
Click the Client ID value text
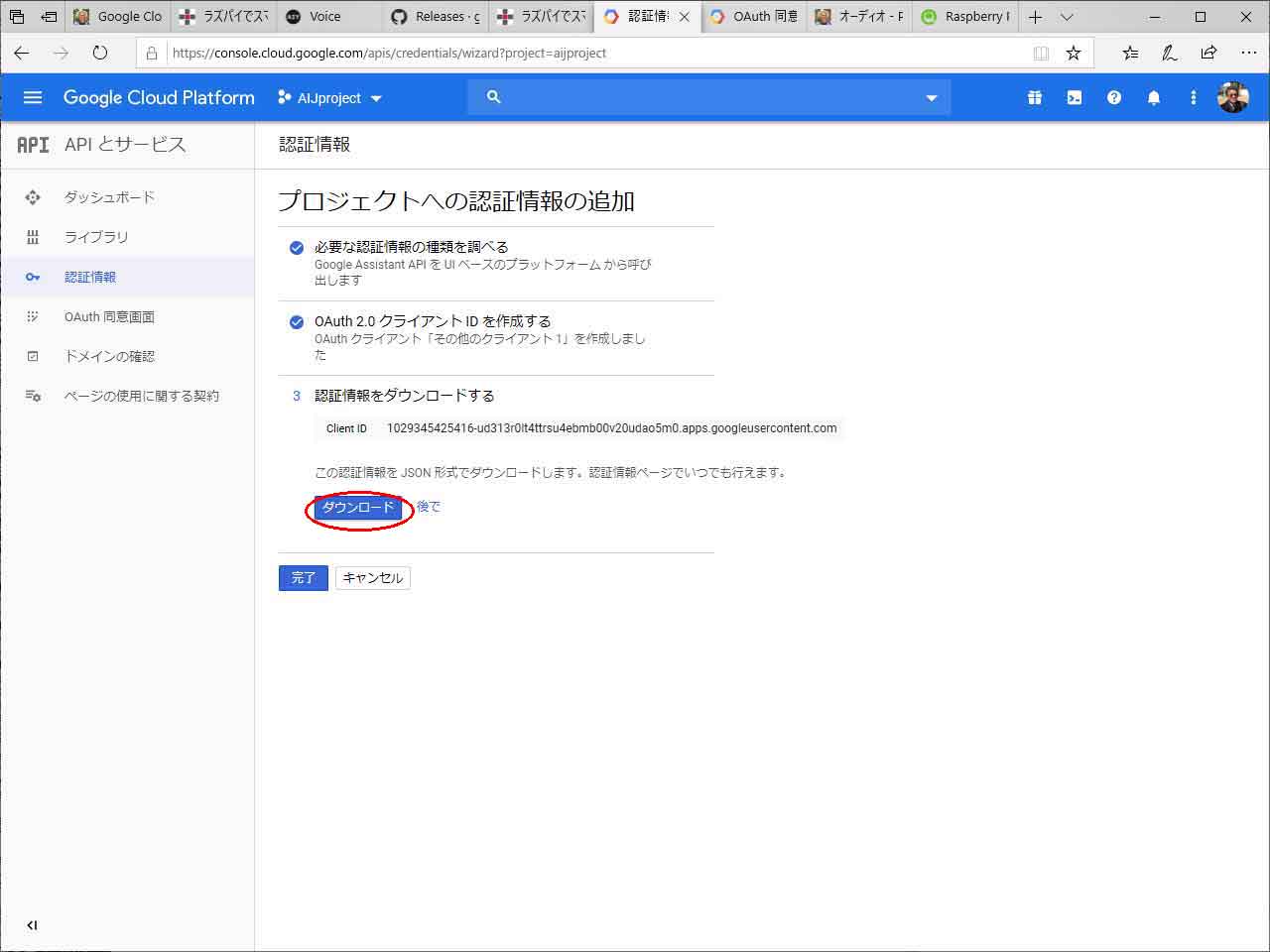[x=611, y=428]
